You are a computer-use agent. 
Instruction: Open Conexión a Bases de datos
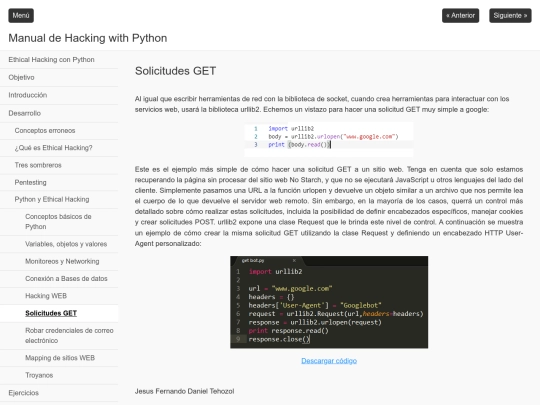click(x=59, y=279)
